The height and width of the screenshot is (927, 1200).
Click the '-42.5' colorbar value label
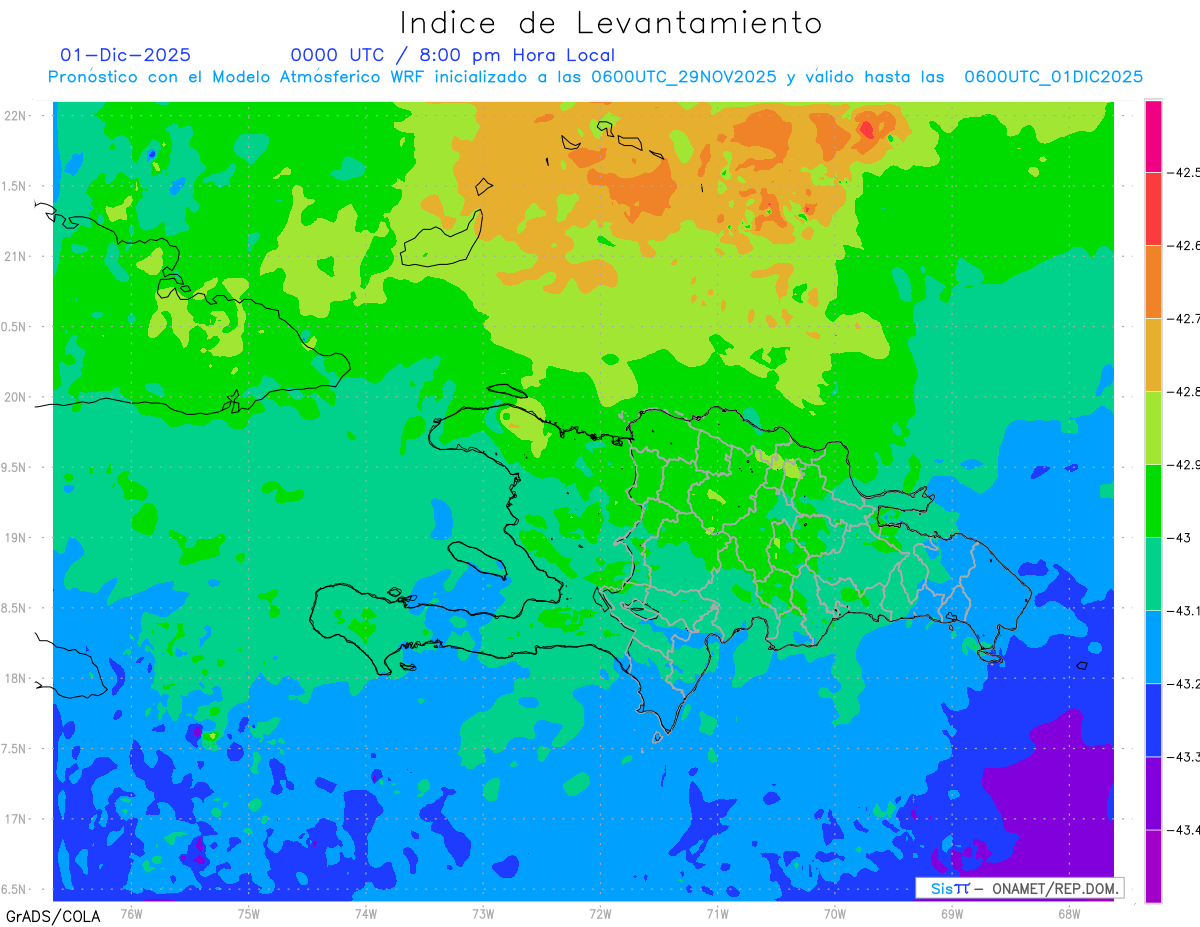(x=1184, y=173)
